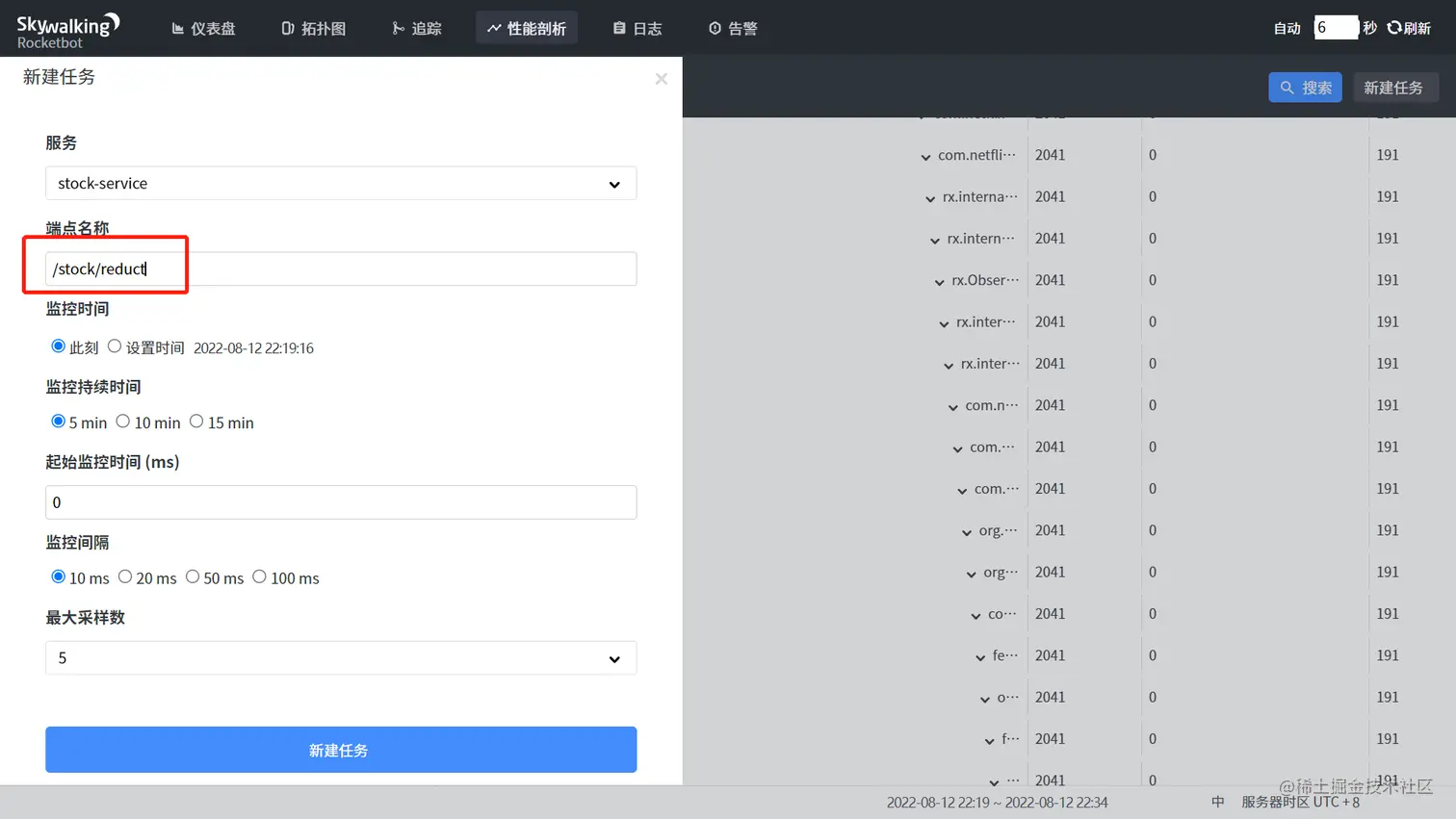Choose 5 min monitoring duration
This screenshot has height=819, width=1456.
(59, 422)
